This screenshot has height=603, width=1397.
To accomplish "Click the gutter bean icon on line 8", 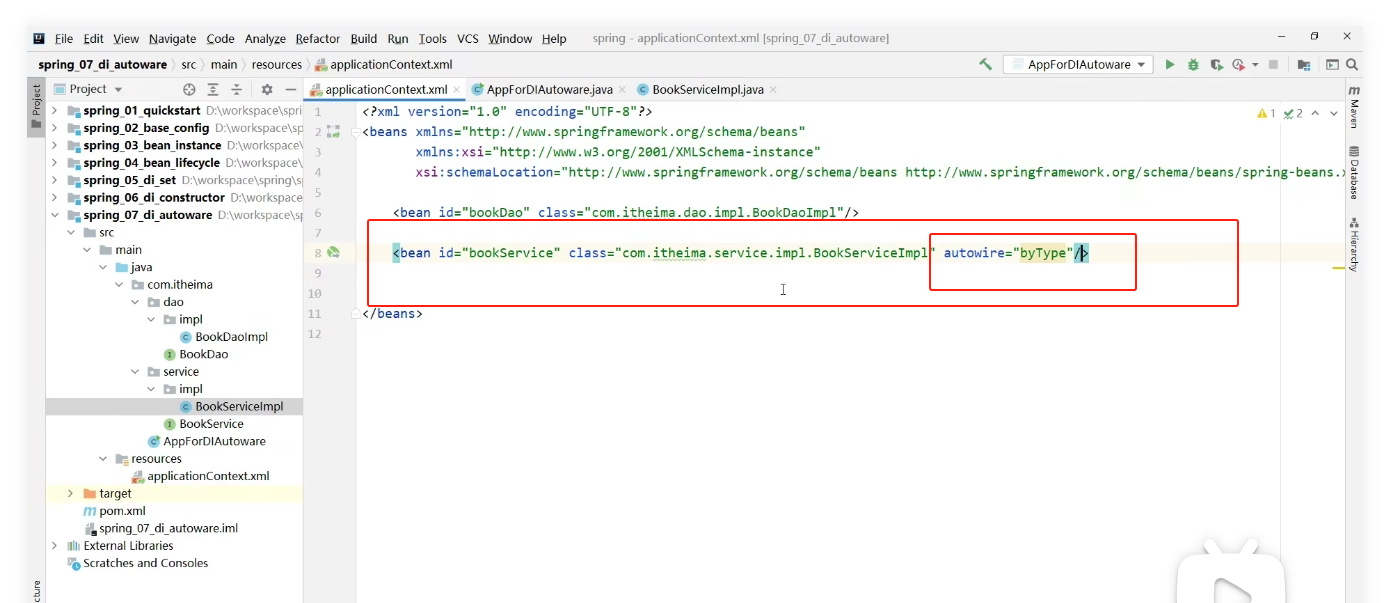I will coord(334,253).
